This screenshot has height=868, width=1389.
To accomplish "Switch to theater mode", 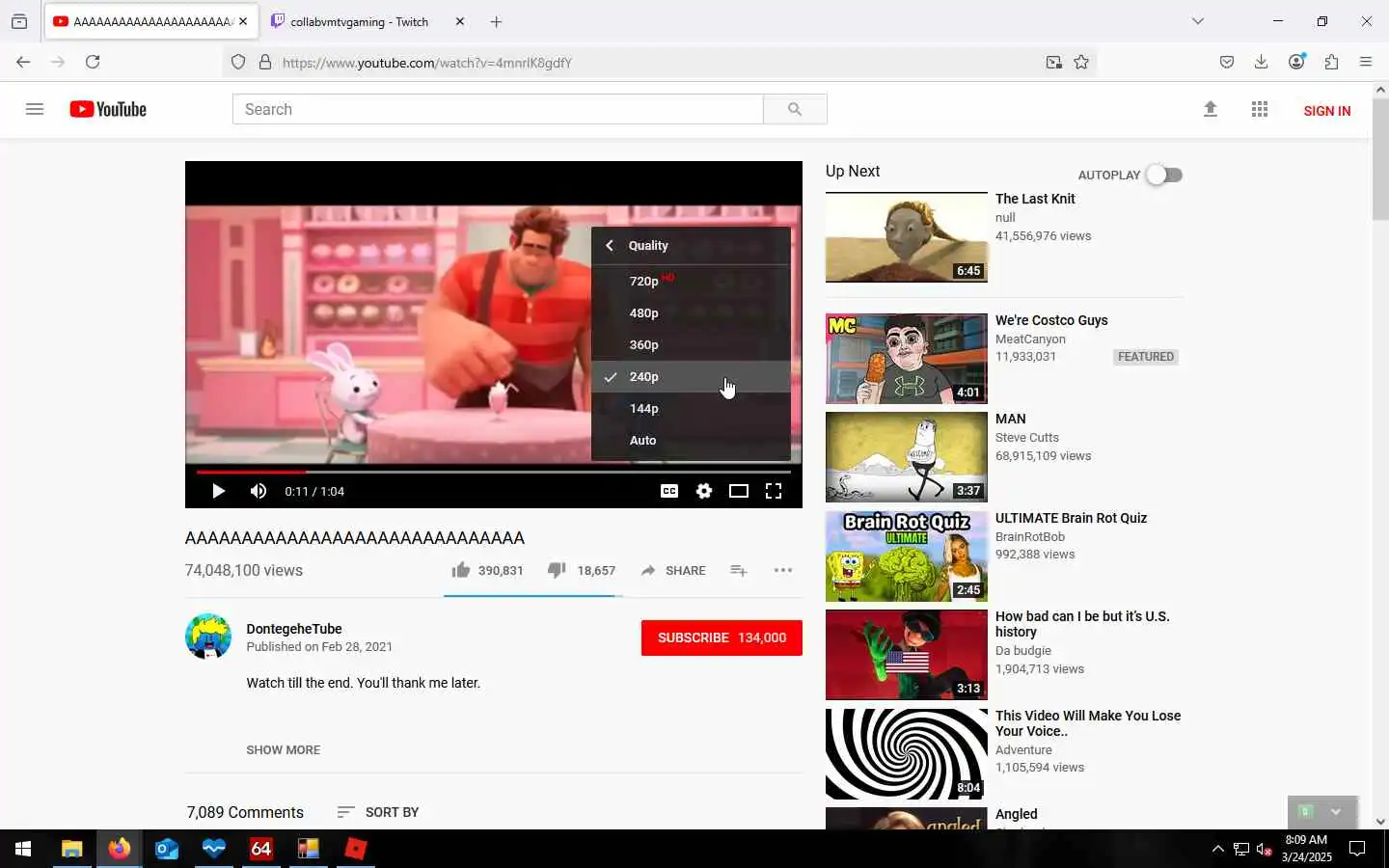I will (739, 491).
